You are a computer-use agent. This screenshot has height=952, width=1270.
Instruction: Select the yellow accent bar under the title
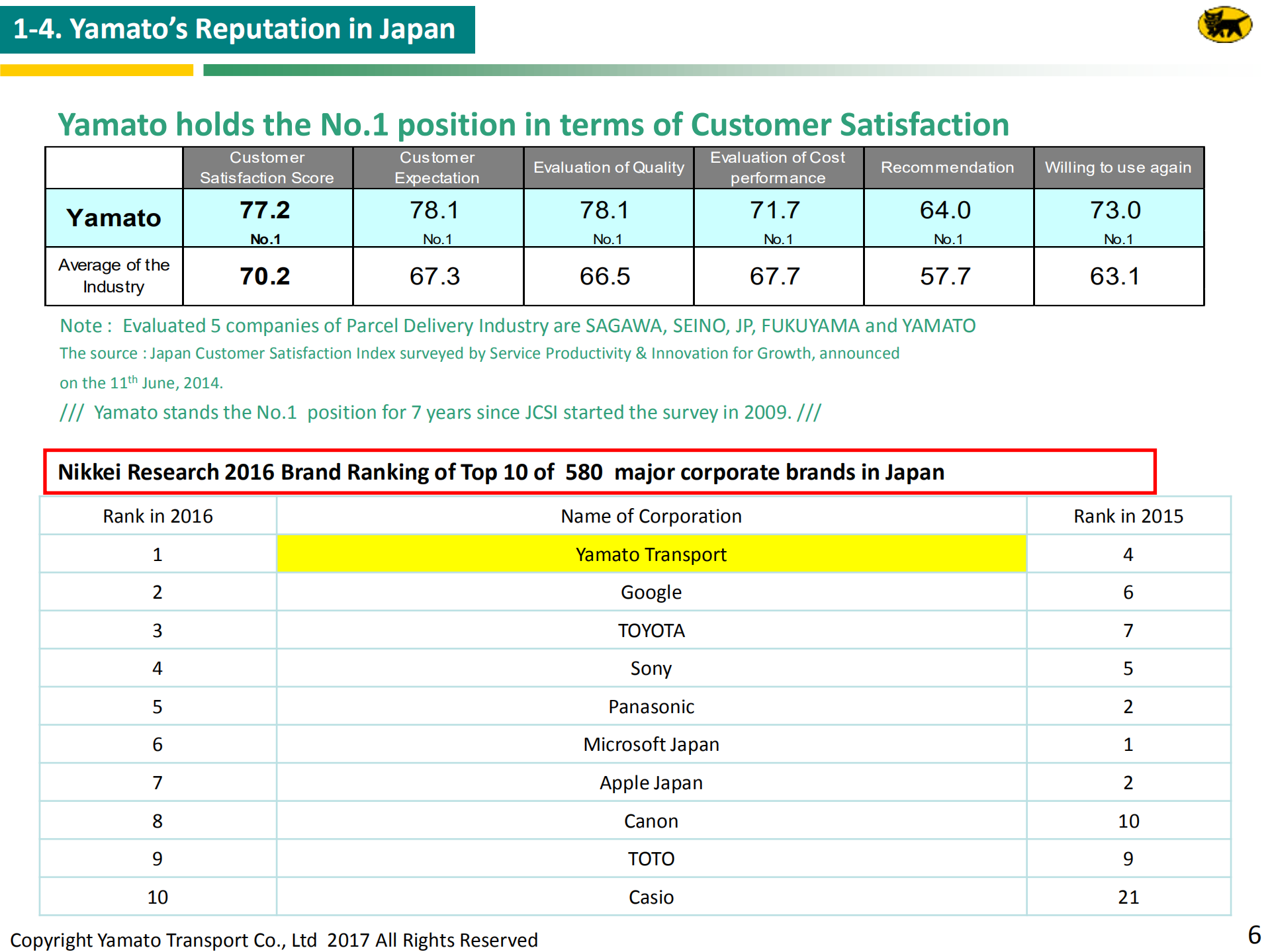97,70
